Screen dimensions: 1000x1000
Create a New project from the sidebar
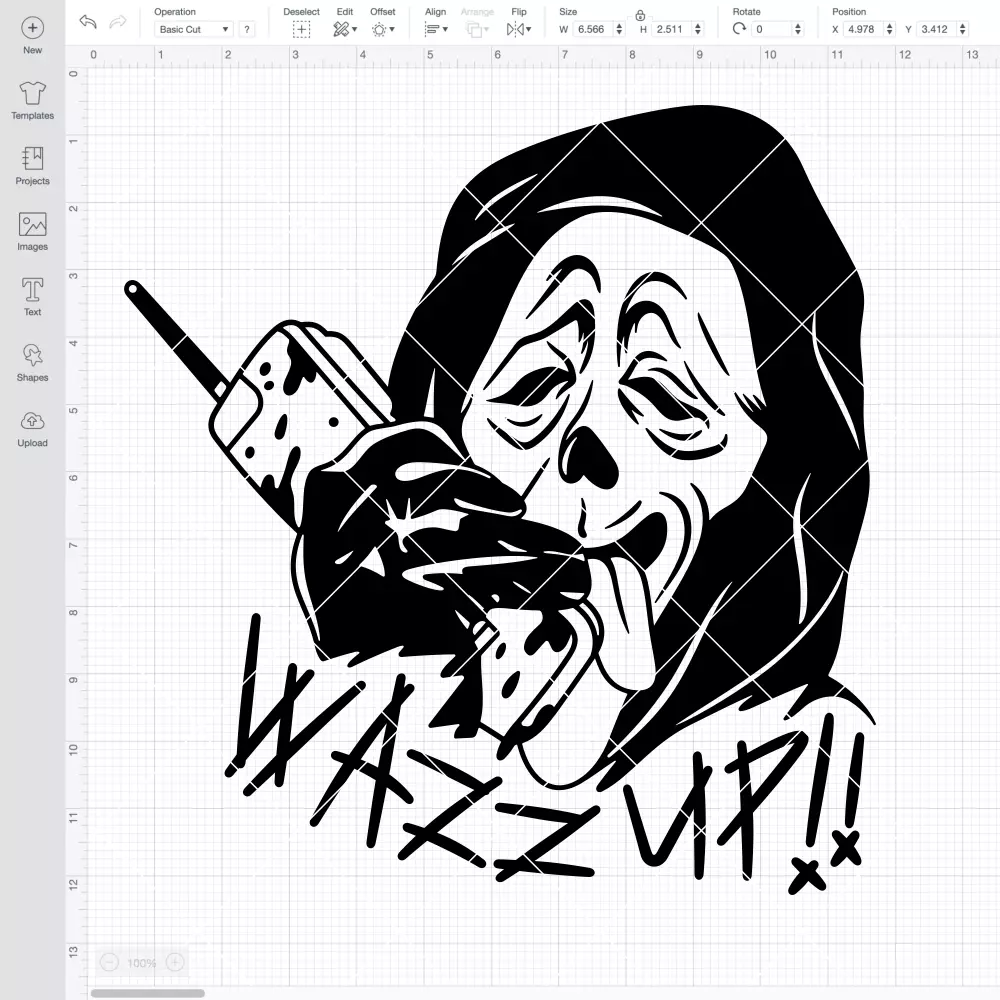click(33, 36)
